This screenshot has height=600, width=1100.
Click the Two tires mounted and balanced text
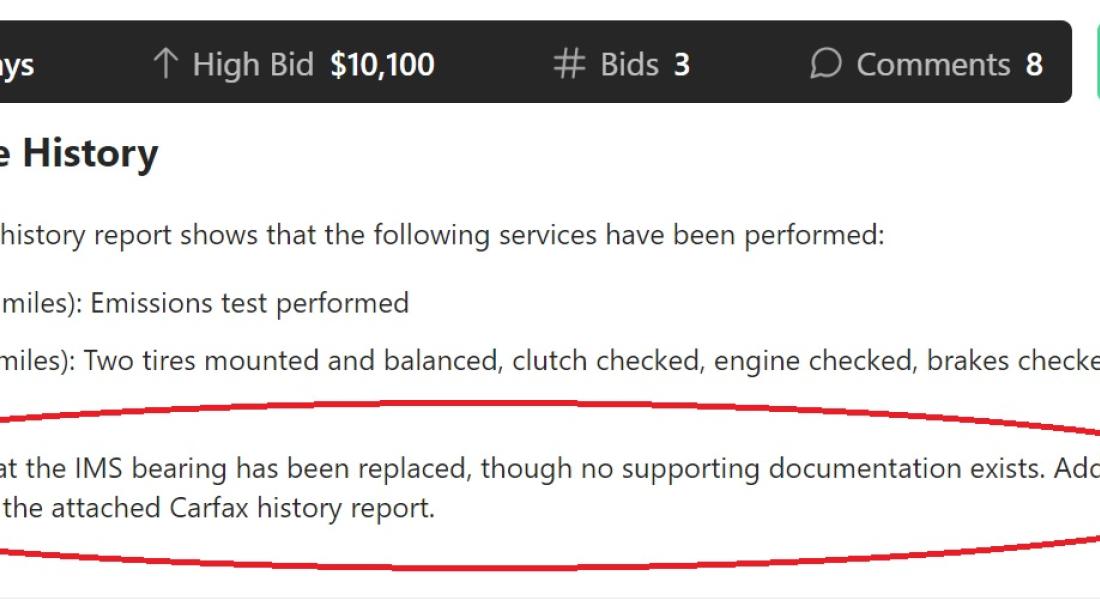tap(293, 361)
